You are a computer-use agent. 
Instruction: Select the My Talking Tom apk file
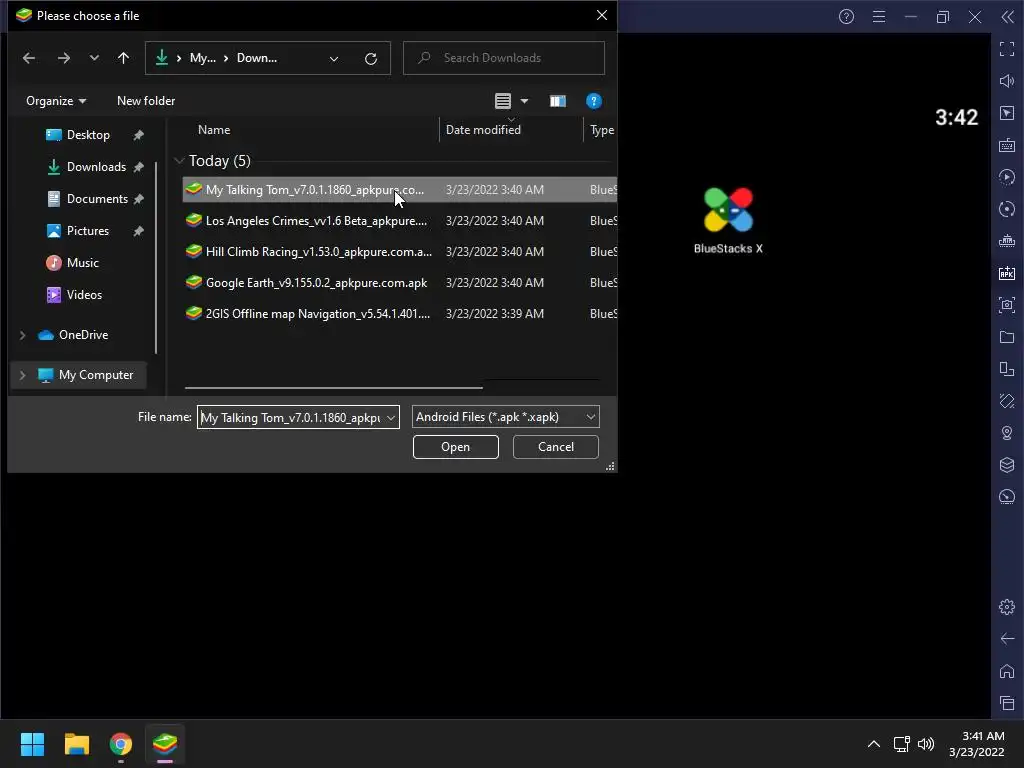coord(400,190)
